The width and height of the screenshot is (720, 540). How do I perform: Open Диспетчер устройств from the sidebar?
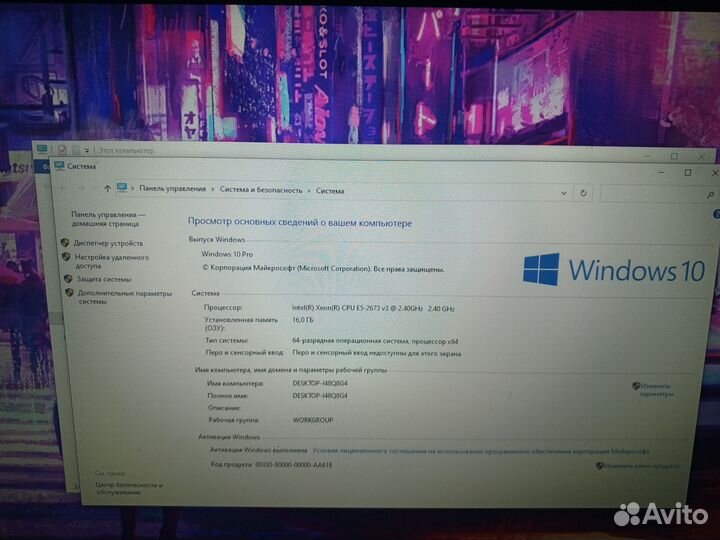tap(107, 243)
